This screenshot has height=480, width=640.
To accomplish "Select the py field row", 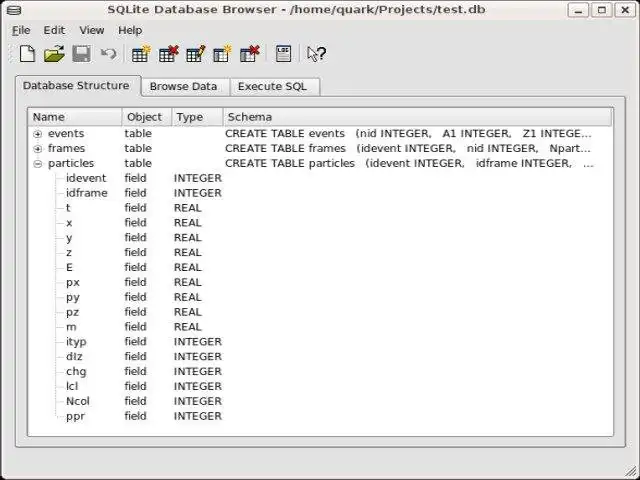I will click(320, 298).
